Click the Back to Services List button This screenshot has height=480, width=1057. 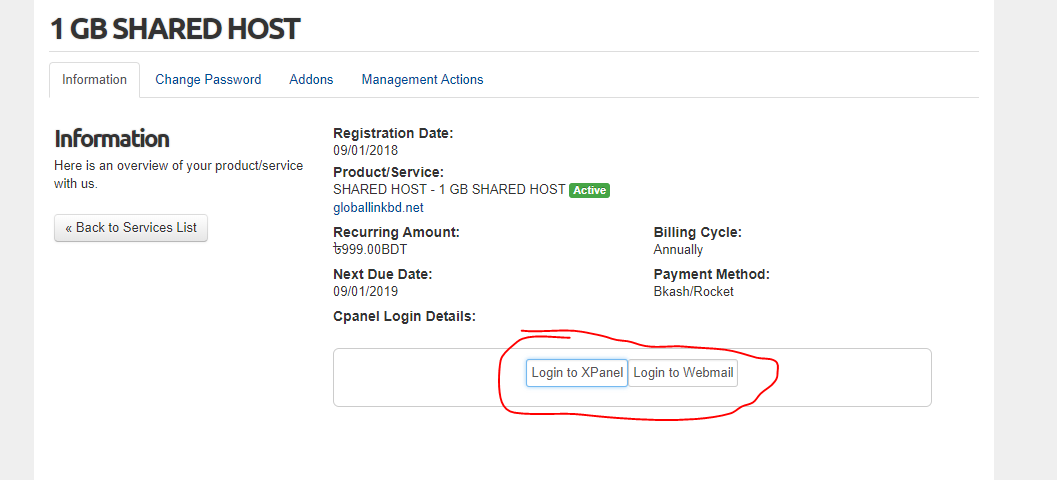click(x=131, y=228)
